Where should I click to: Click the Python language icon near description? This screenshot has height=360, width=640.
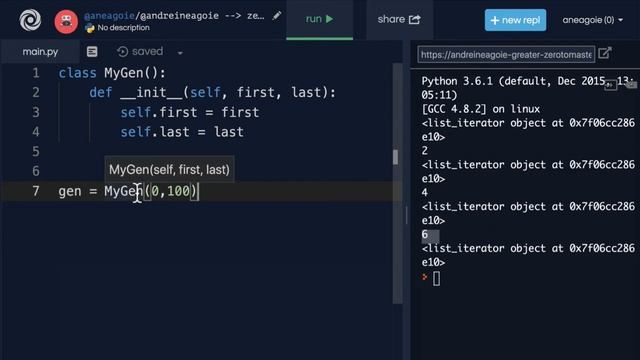(89, 28)
